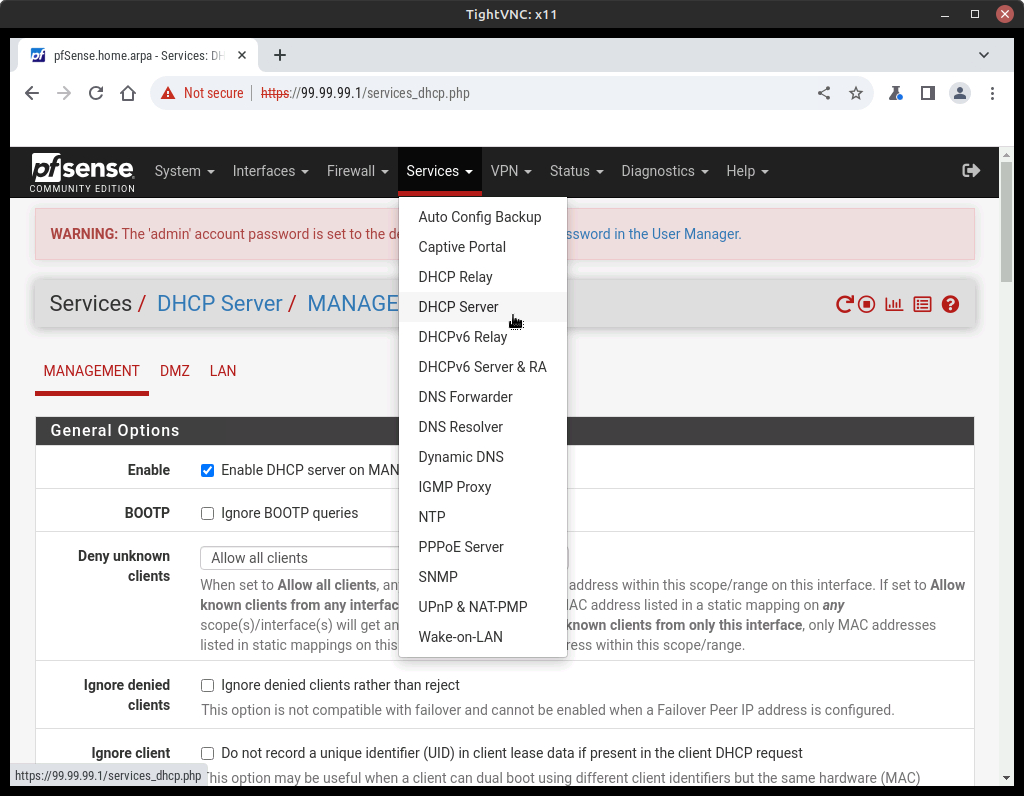Open related log entries icon
Viewport: 1024px width, 796px height.
[922, 304]
